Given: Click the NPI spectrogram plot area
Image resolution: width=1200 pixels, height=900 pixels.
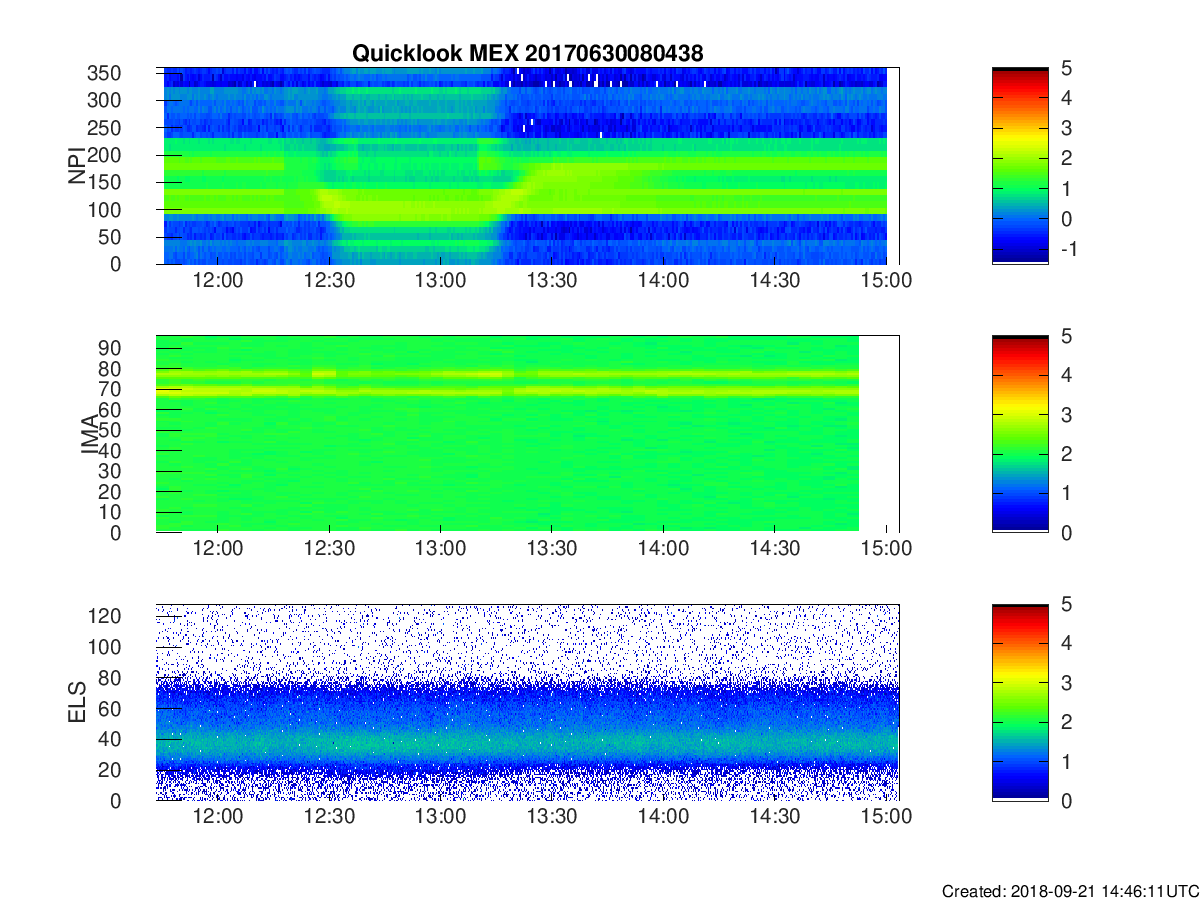Looking at the screenshot, I should tap(527, 166).
